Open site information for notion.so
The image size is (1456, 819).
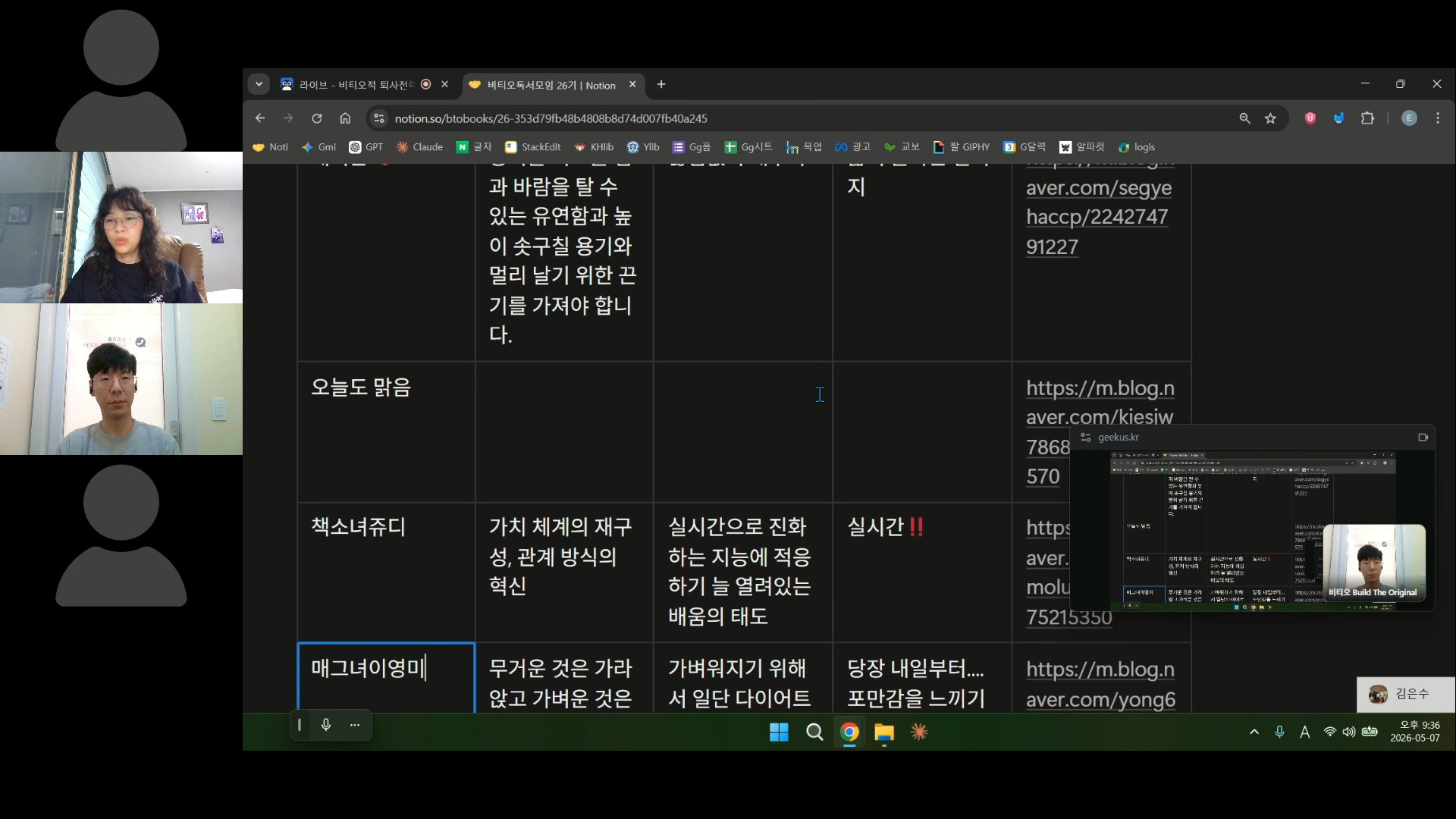[x=379, y=118]
